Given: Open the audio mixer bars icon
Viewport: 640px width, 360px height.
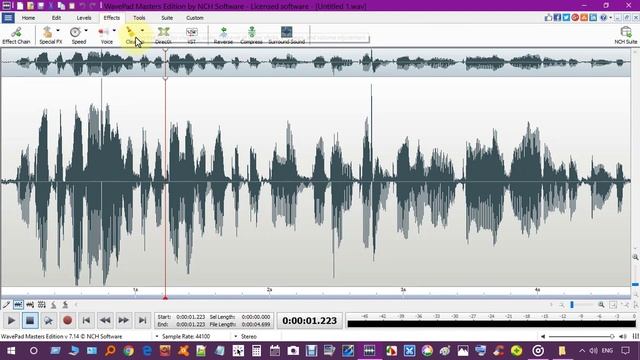Looking at the screenshot, I should coord(636,336).
